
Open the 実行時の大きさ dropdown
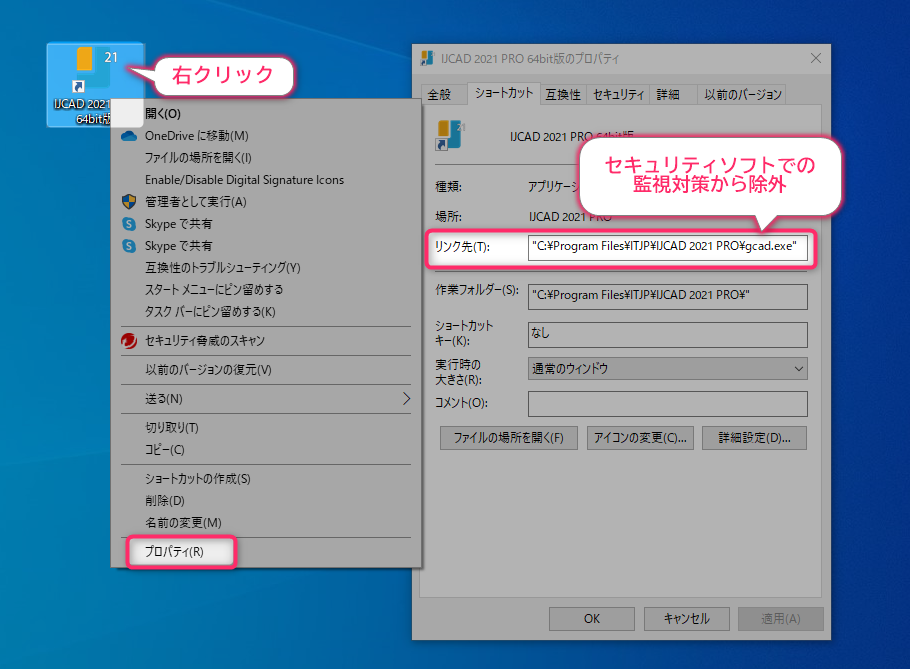point(667,368)
